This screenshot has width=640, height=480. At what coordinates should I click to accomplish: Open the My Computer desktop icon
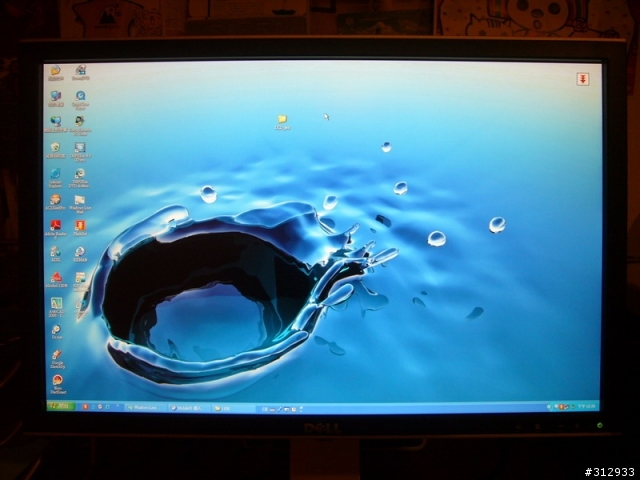(56, 99)
